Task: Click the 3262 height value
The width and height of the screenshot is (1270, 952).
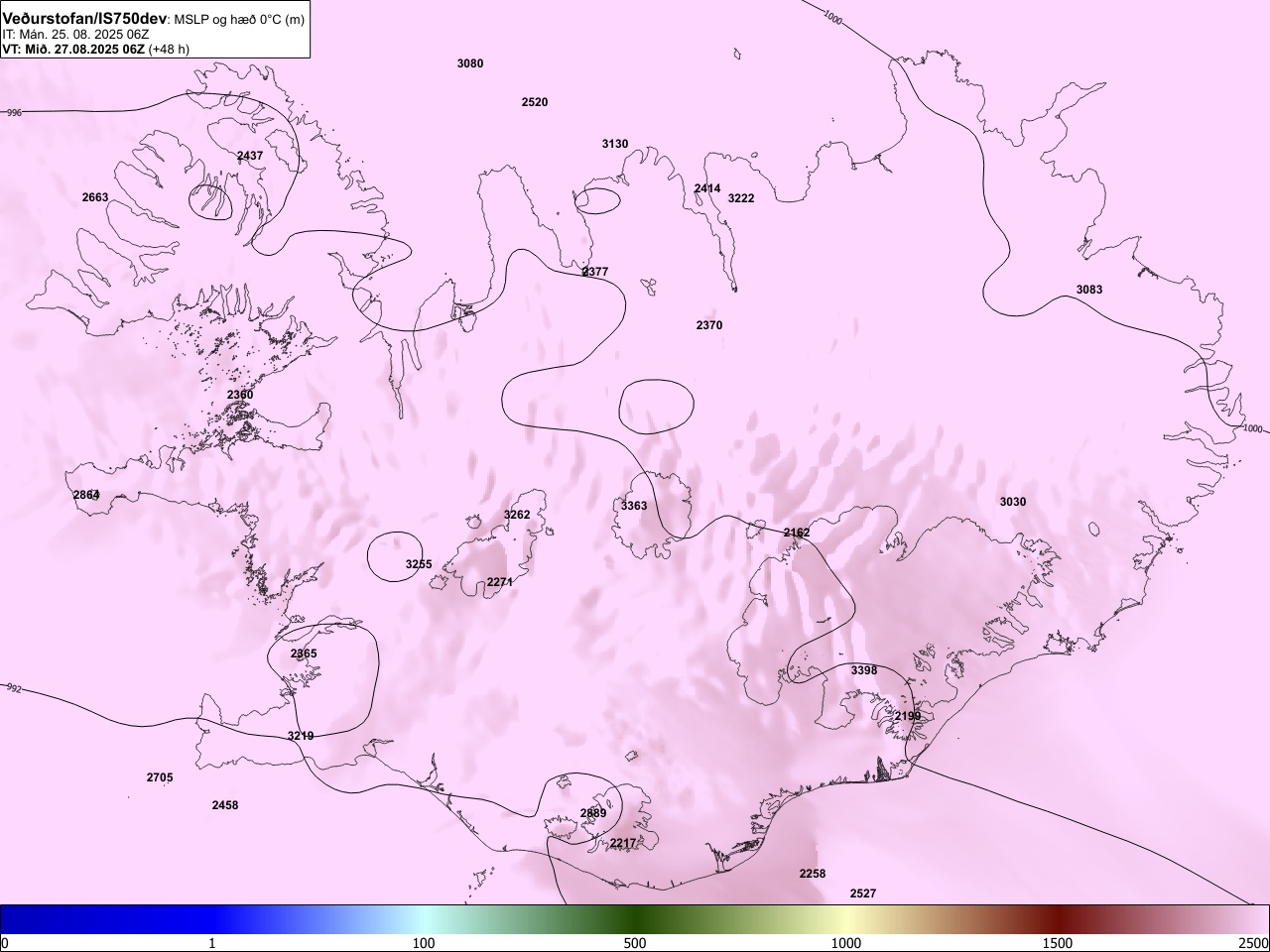Action: [x=517, y=515]
